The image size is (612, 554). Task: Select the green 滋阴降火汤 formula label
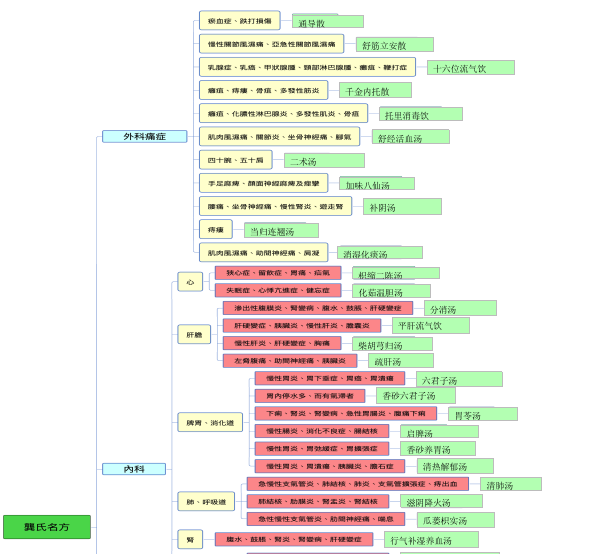[441, 501]
